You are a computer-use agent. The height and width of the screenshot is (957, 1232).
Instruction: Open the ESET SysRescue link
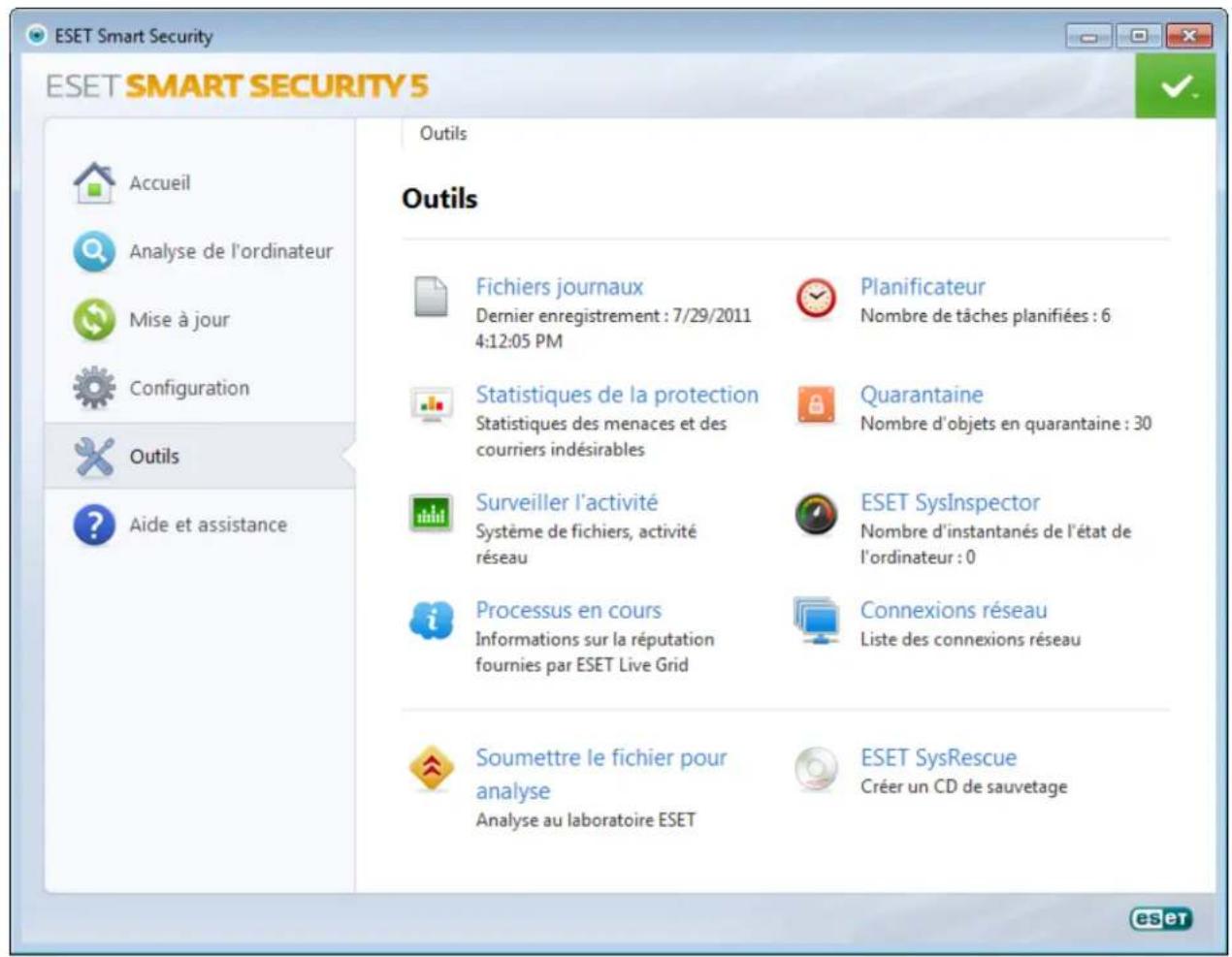coord(938,757)
